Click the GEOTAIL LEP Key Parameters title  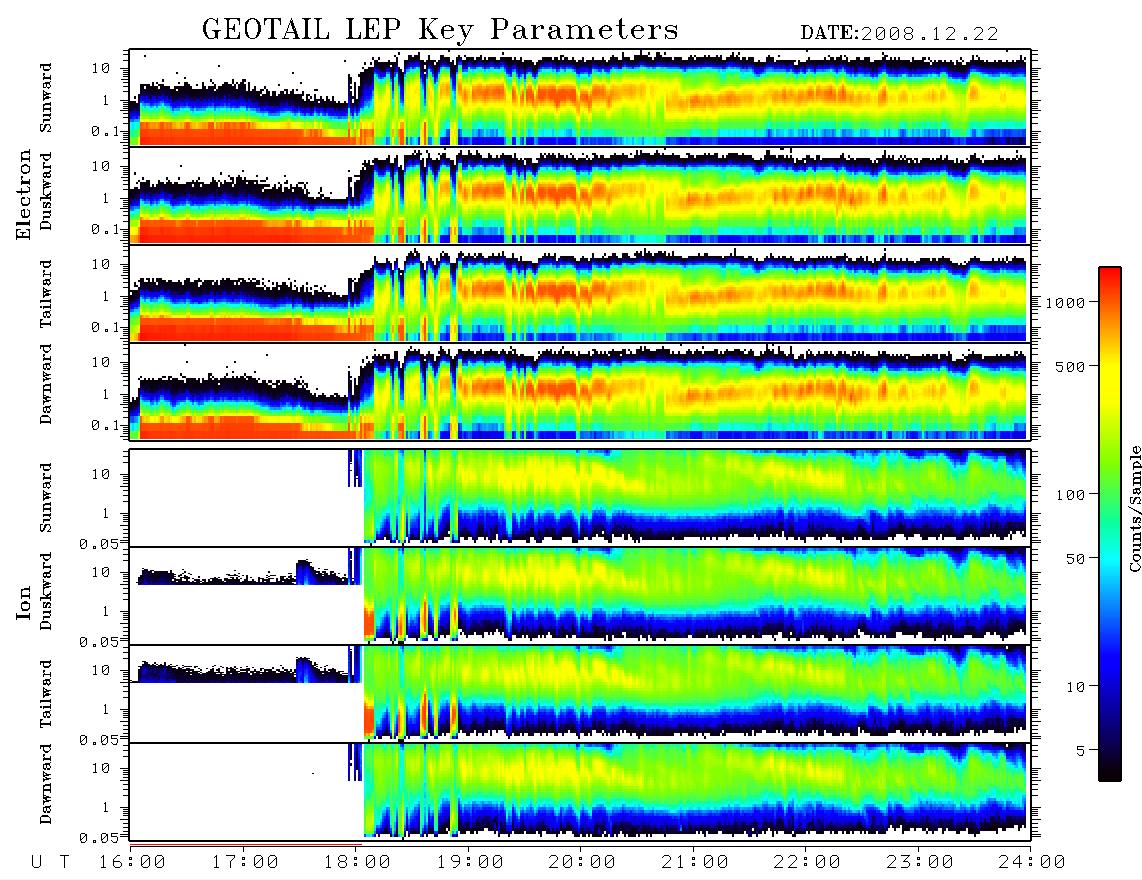pyautogui.click(x=440, y=30)
